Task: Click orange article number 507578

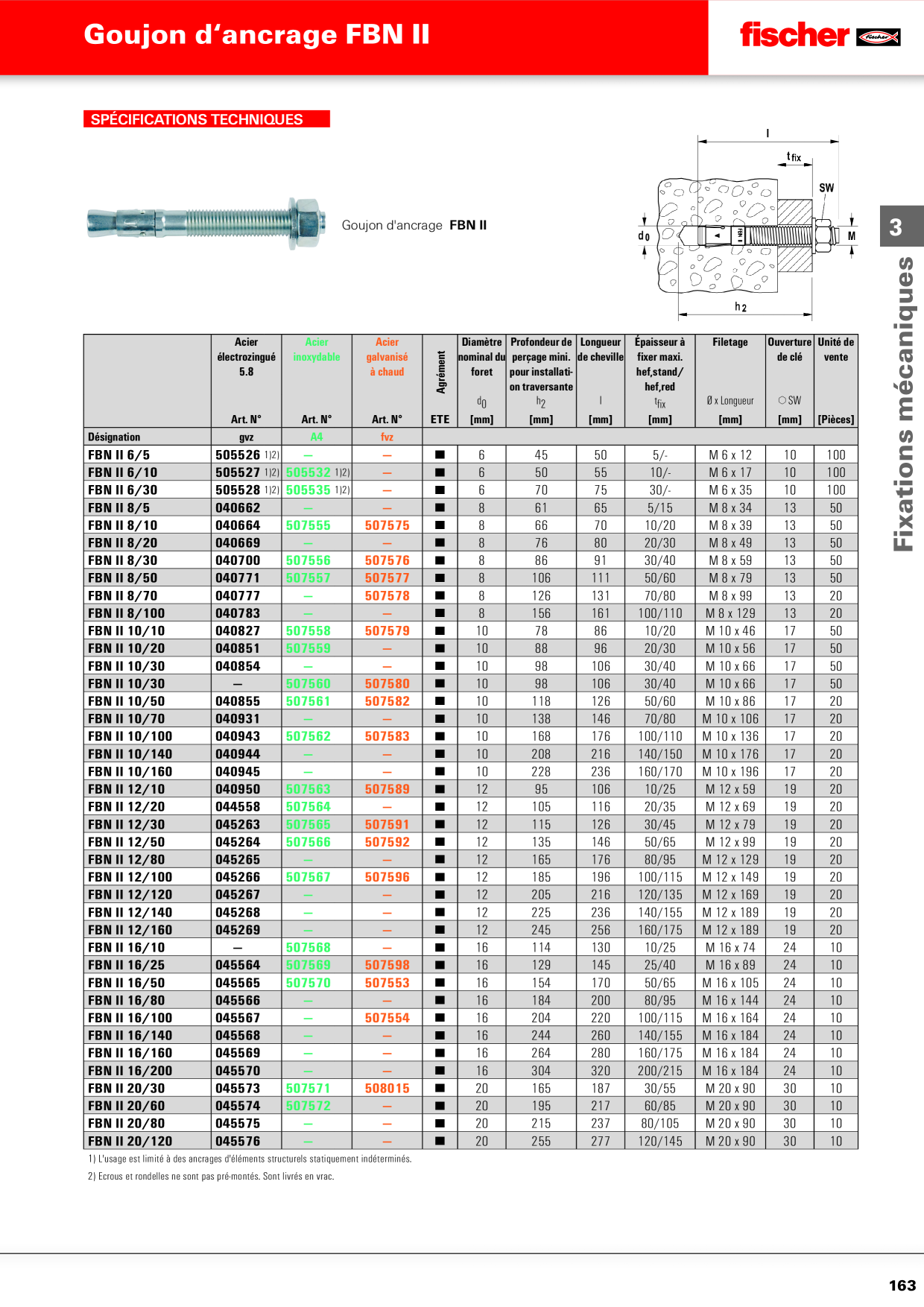Action: pos(387,595)
